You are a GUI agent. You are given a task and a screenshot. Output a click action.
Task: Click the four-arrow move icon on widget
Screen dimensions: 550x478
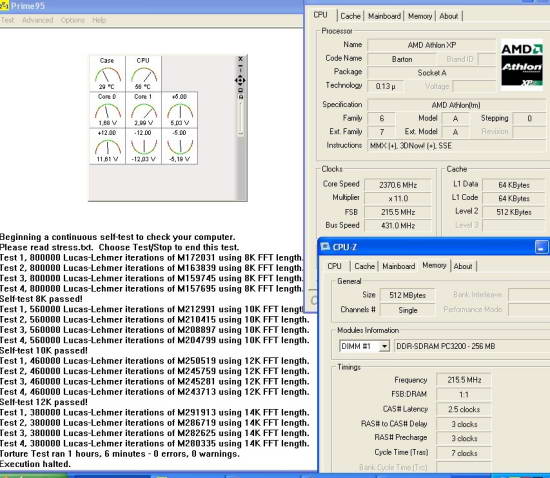tap(240, 80)
